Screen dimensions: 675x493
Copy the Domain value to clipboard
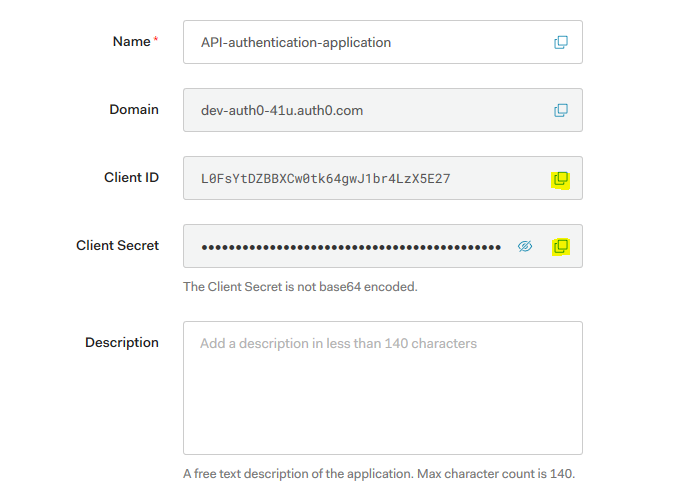point(561,110)
